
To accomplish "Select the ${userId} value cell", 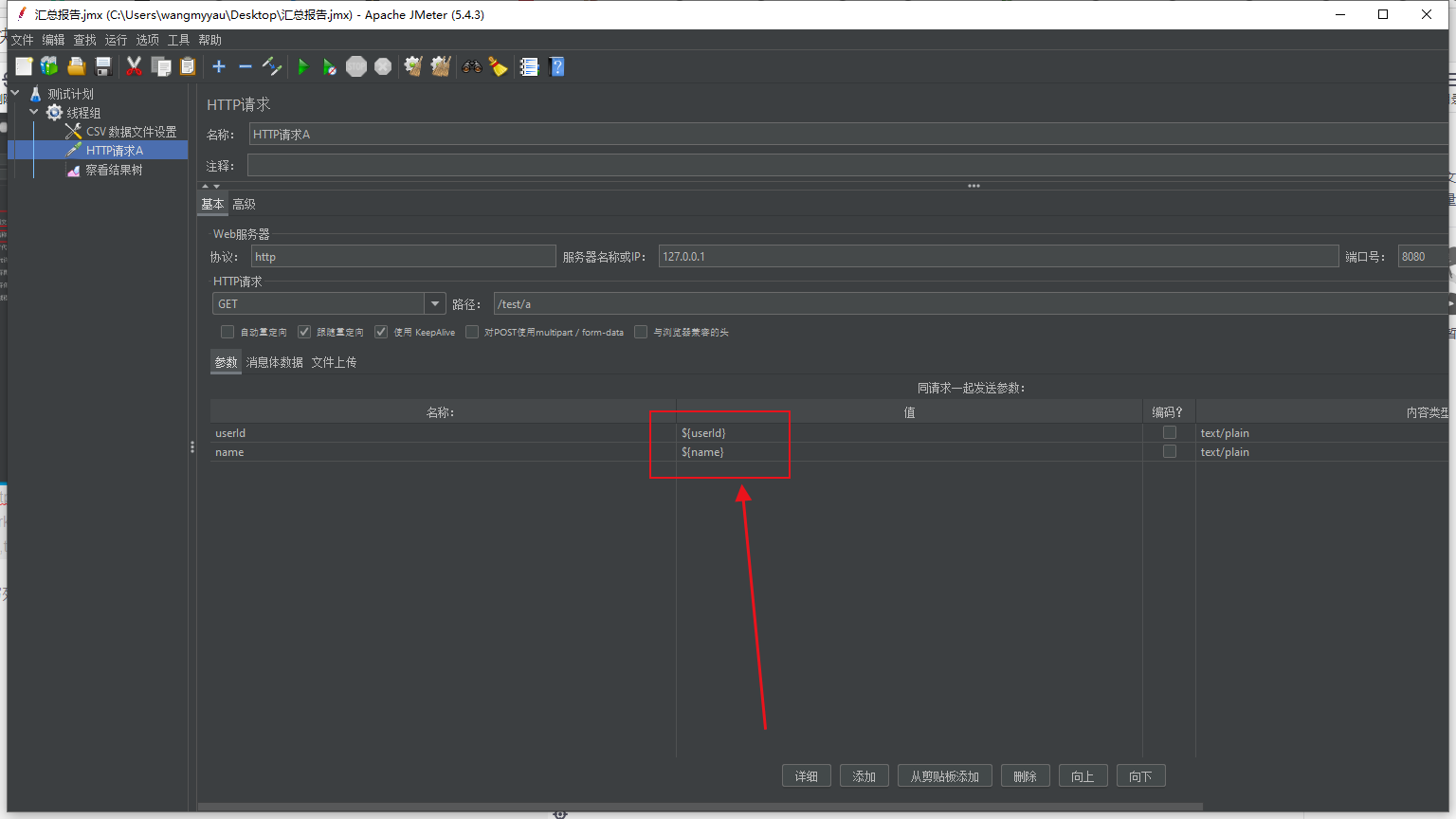I will click(x=909, y=432).
